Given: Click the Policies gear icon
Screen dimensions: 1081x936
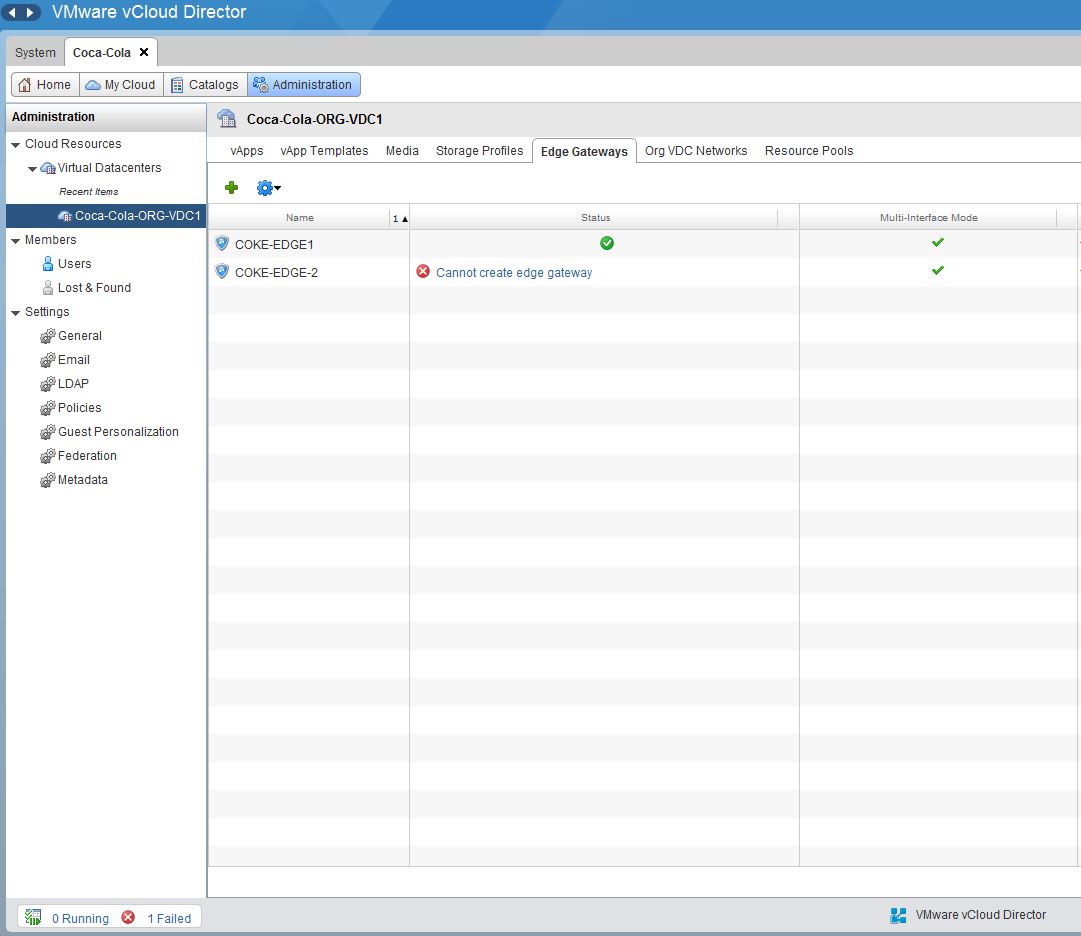Looking at the screenshot, I should click(48, 408).
